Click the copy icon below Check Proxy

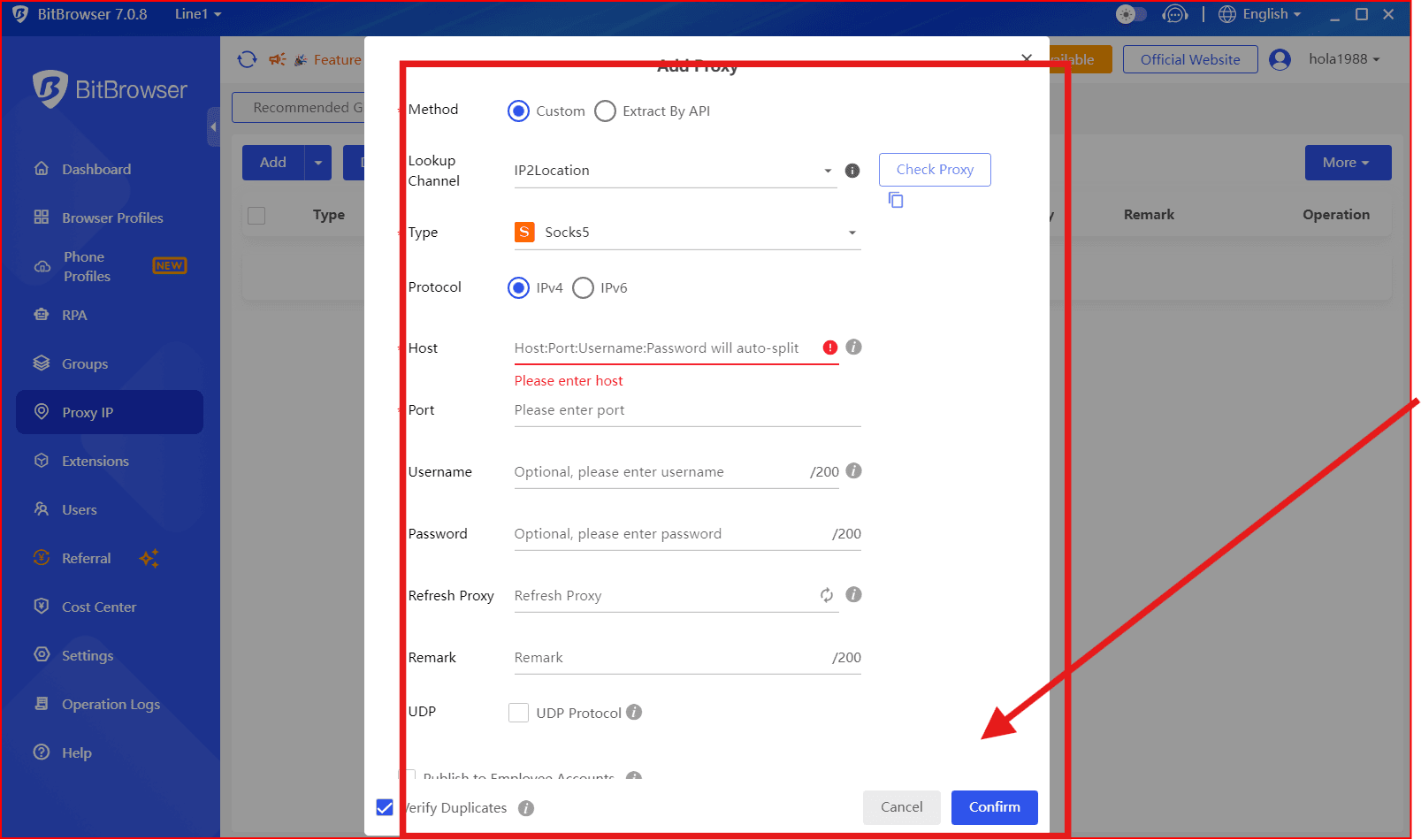(896, 201)
